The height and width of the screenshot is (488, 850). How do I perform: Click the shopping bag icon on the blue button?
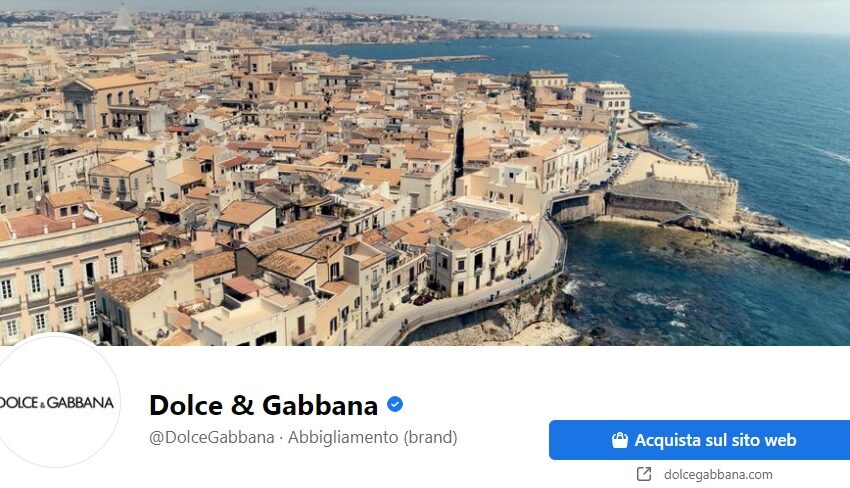pyautogui.click(x=620, y=440)
